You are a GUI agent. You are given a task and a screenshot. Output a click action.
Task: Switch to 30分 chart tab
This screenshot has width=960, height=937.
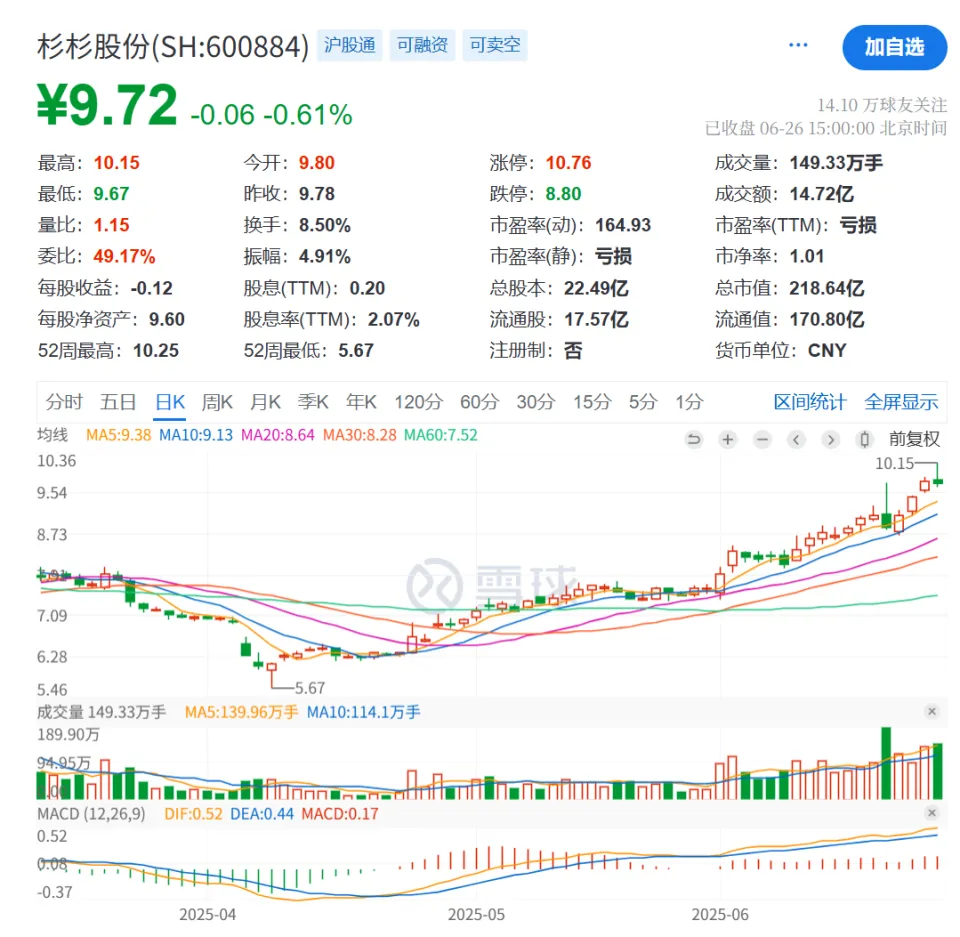[x=536, y=402]
